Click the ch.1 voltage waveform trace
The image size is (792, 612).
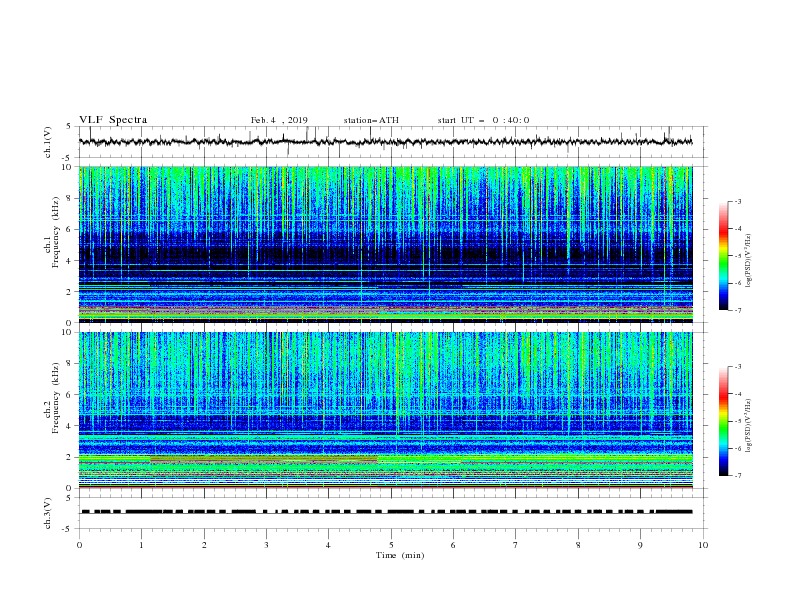(x=385, y=142)
